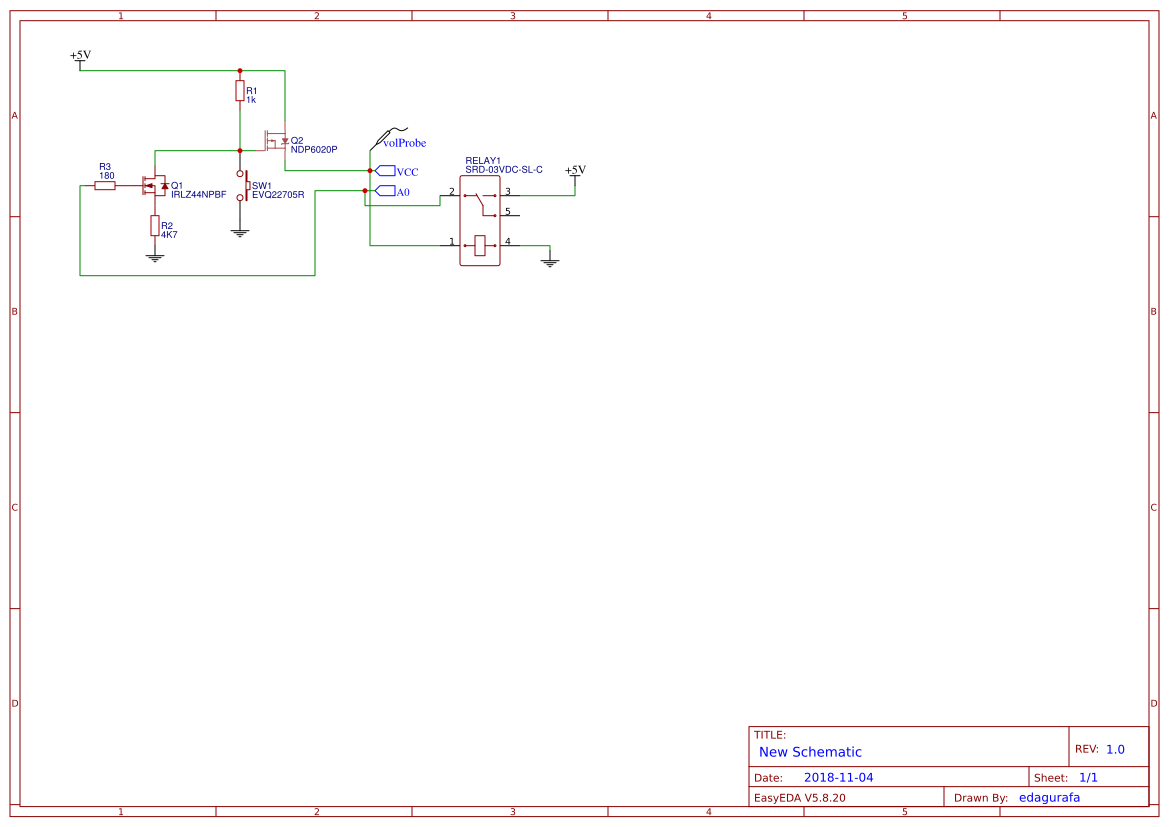The image size is (1169, 827).
Task: Select the Q1 IRLZ44NPBF MOSFET symbol
Action: (x=154, y=185)
